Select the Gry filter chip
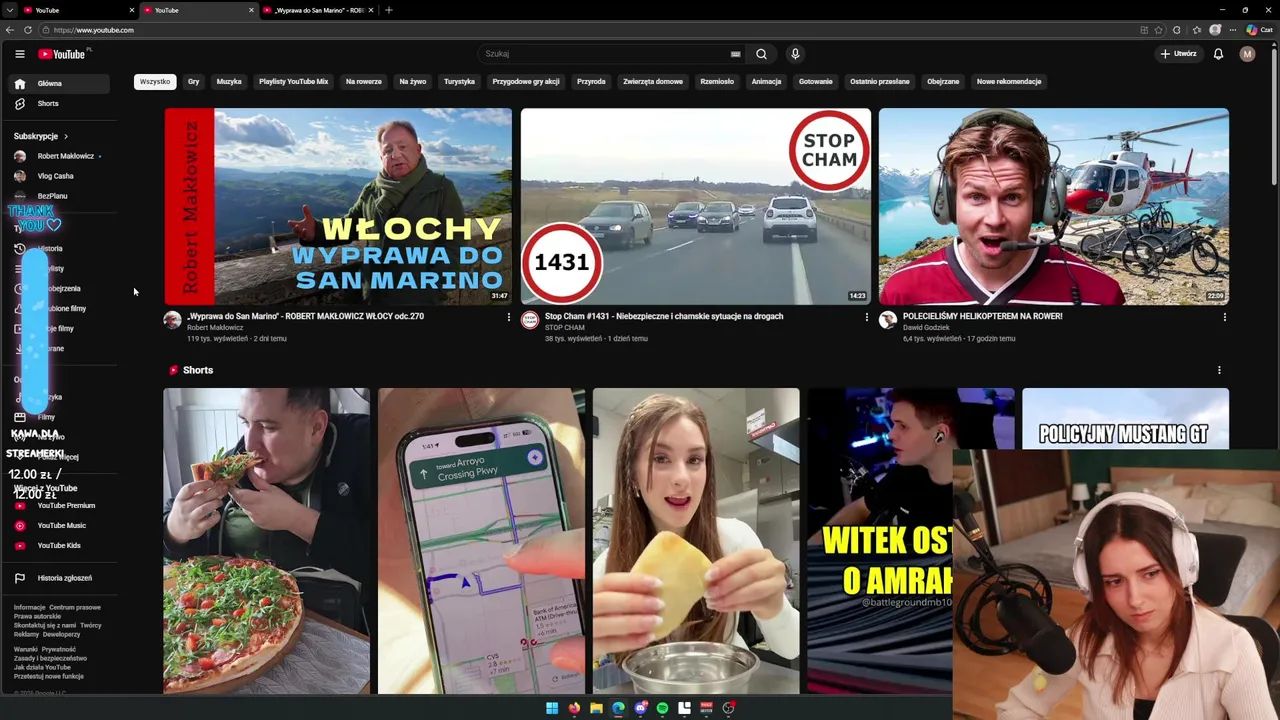Screen dimensions: 1280x720 tap(194, 82)
